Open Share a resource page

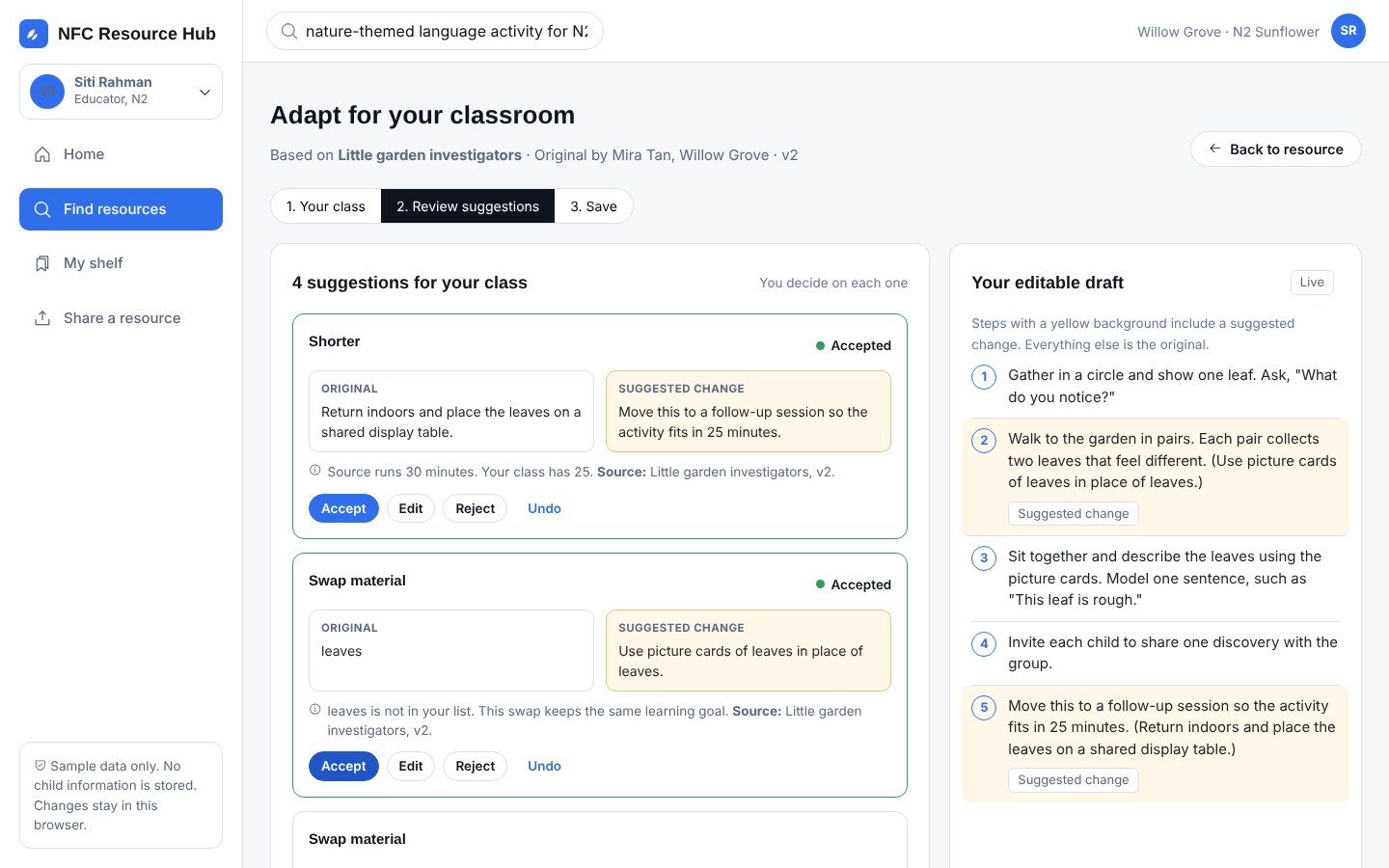[x=121, y=318]
